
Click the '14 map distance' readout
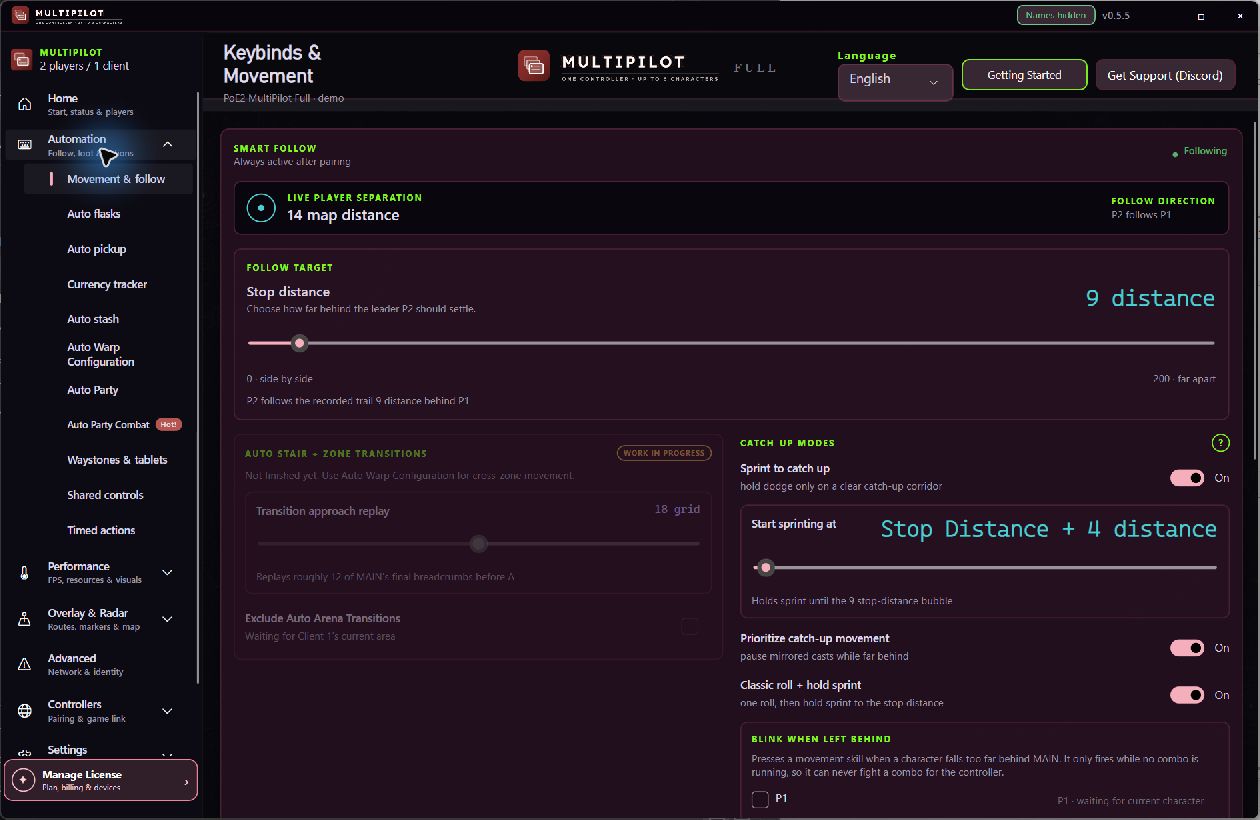[x=343, y=215]
